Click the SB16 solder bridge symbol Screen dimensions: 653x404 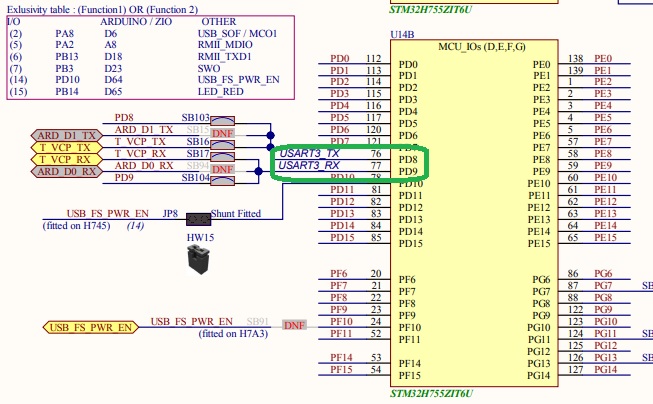tap(222, 145)
